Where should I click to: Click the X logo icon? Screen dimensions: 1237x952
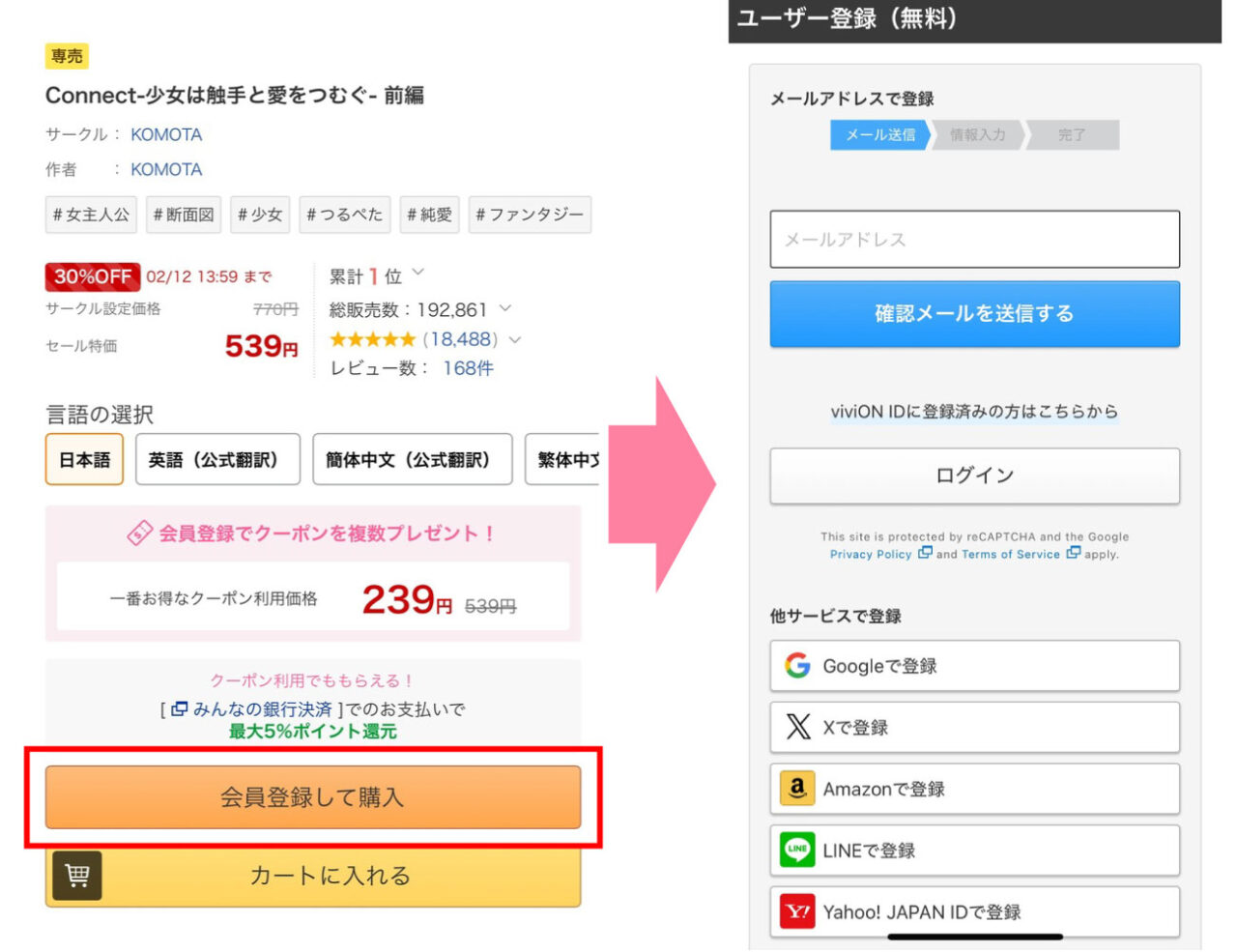(x=798, y=727)
